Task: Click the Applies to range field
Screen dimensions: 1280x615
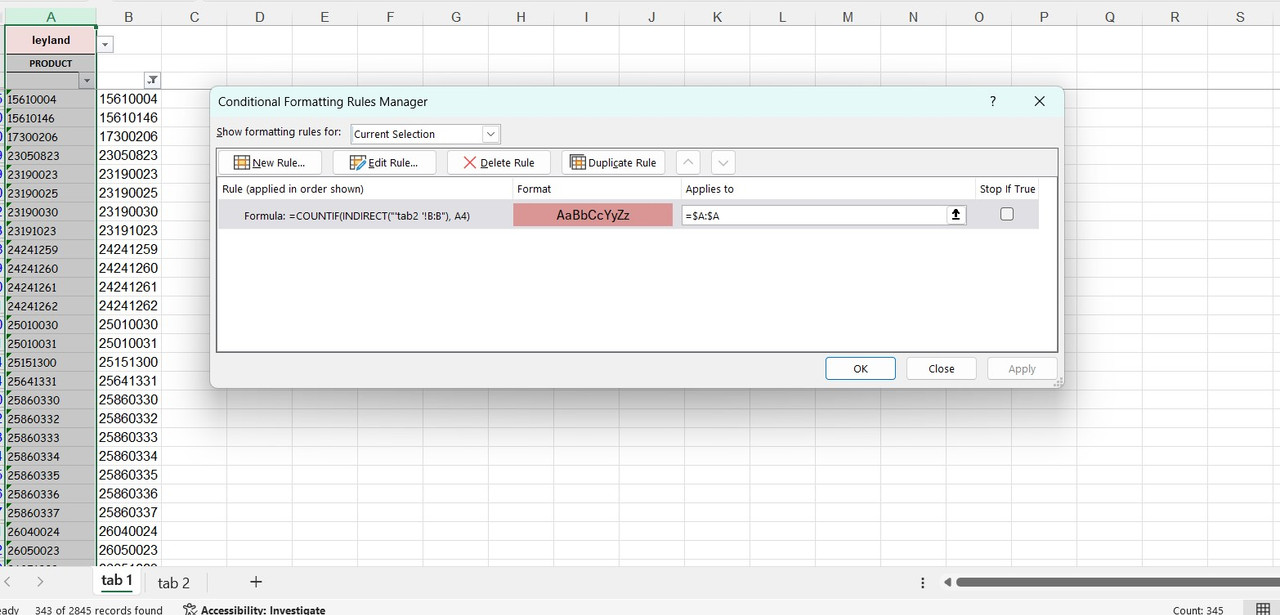Action: (814, 215)
